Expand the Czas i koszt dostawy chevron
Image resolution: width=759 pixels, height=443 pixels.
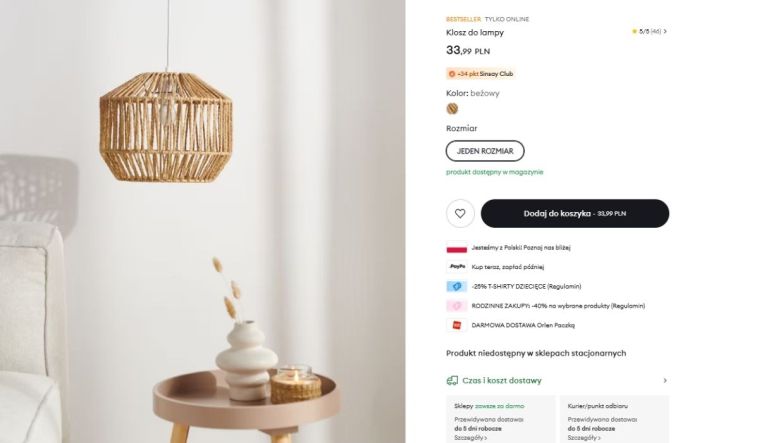tap(665, 381)
